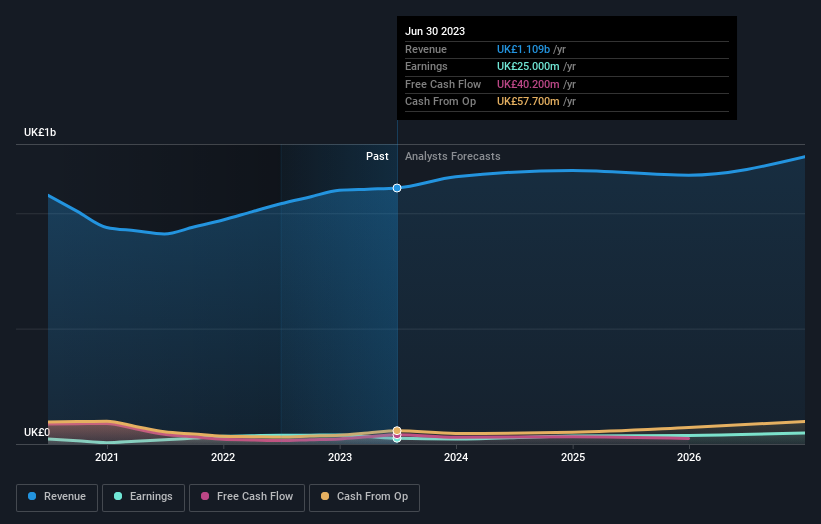
Task: Click the Cash From Op label in tooltip
Action: pos(440,102)
